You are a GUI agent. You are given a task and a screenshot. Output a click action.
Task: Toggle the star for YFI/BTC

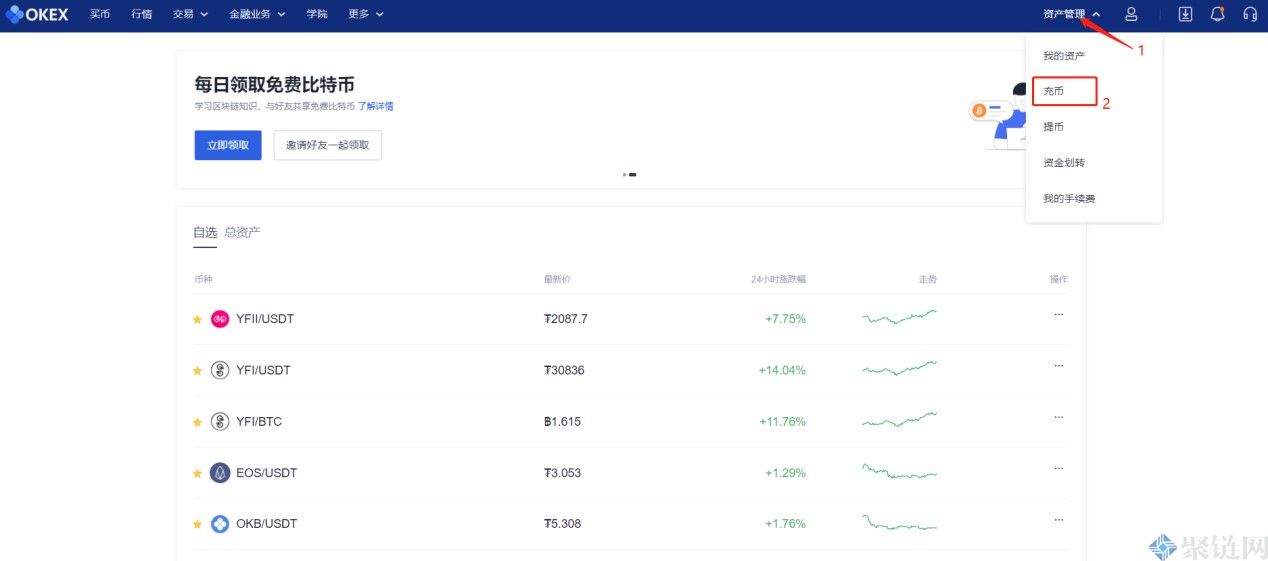[x=197, y=422]
